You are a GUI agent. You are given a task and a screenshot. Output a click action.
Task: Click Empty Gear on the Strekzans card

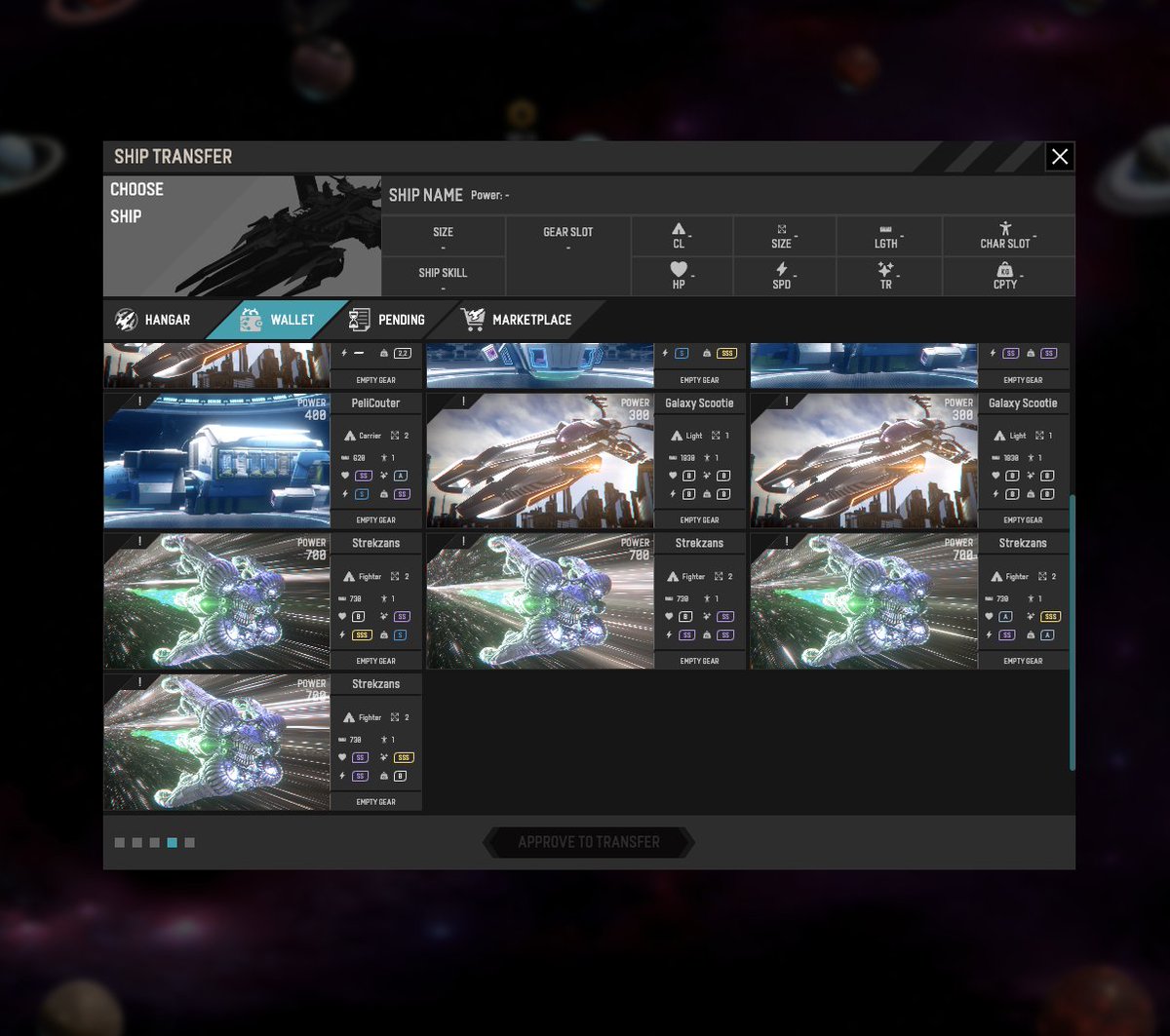pyautogui.click(x=376, y=661)
